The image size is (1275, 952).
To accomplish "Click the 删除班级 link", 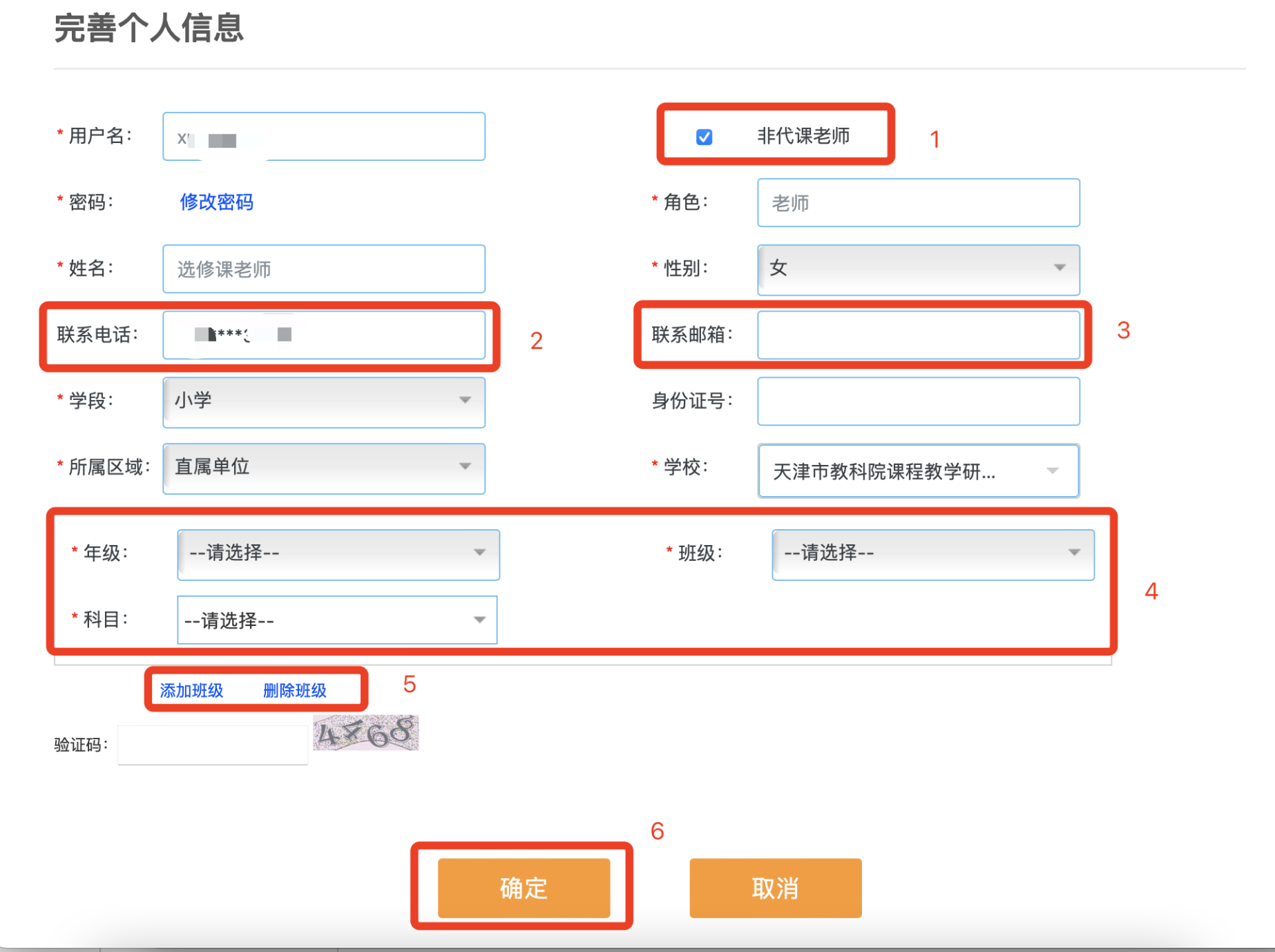I will click(x=295, y=691).
